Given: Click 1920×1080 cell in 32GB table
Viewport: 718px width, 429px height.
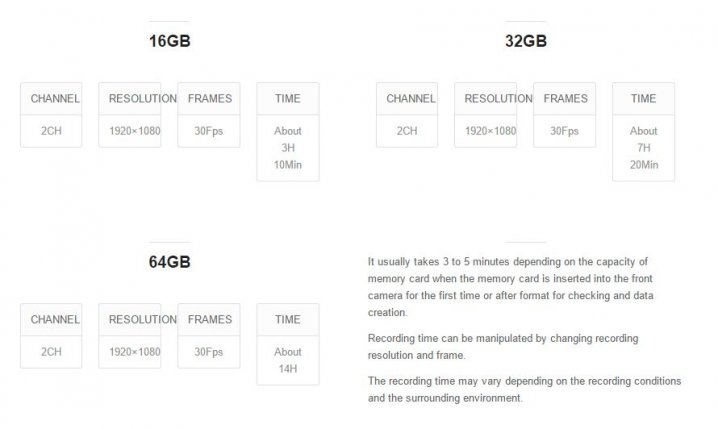Looking at the screenshot, I should (x=485, y=131).
